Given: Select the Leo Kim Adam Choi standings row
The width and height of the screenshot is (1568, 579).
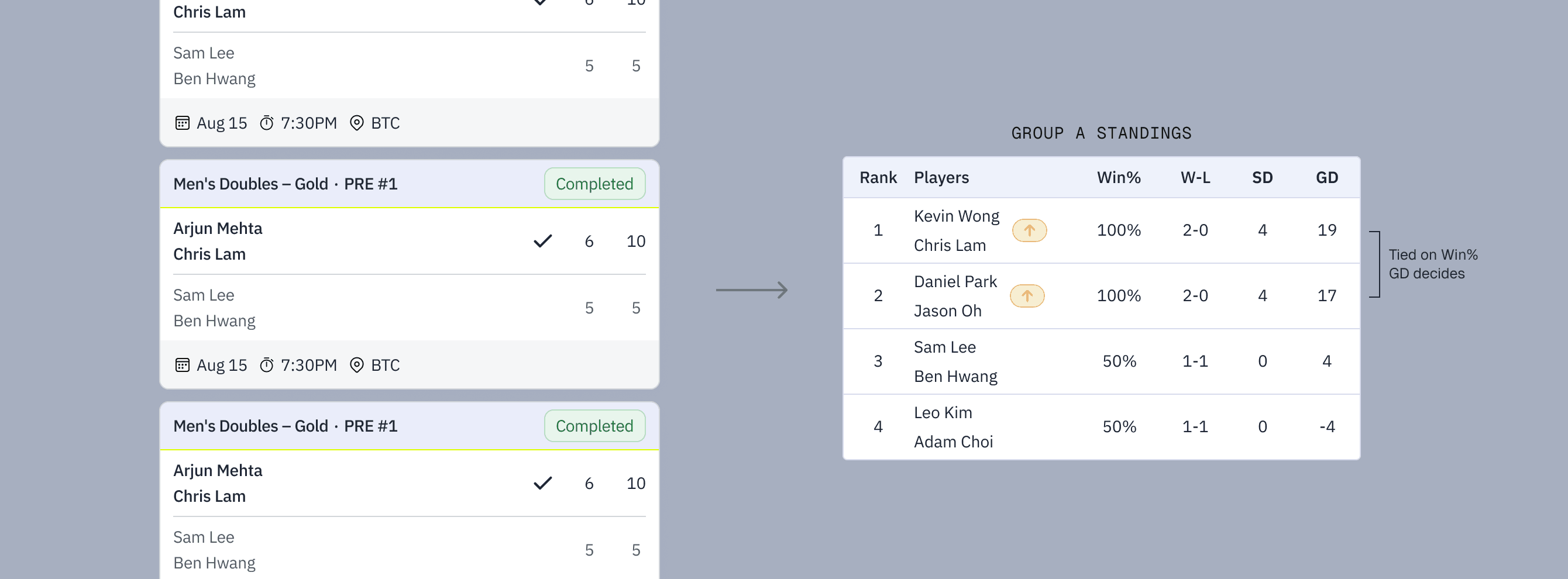Looking at the screenshot, I should [x=1101, y=427].
